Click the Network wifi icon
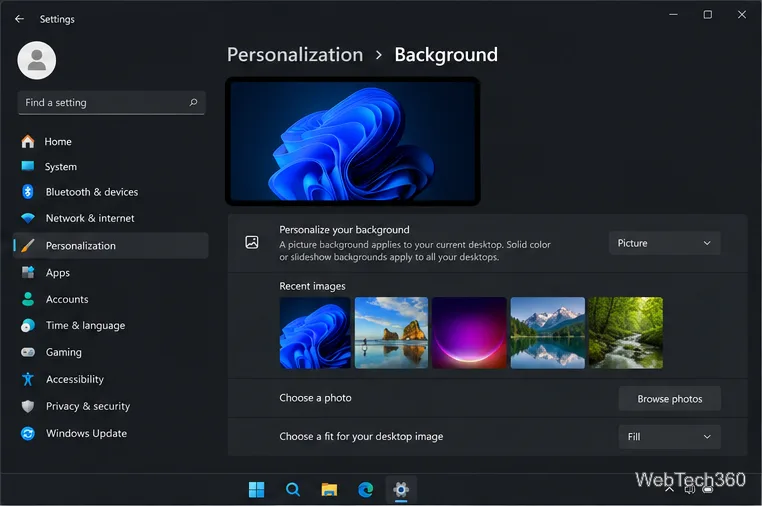 coord(28,218)
